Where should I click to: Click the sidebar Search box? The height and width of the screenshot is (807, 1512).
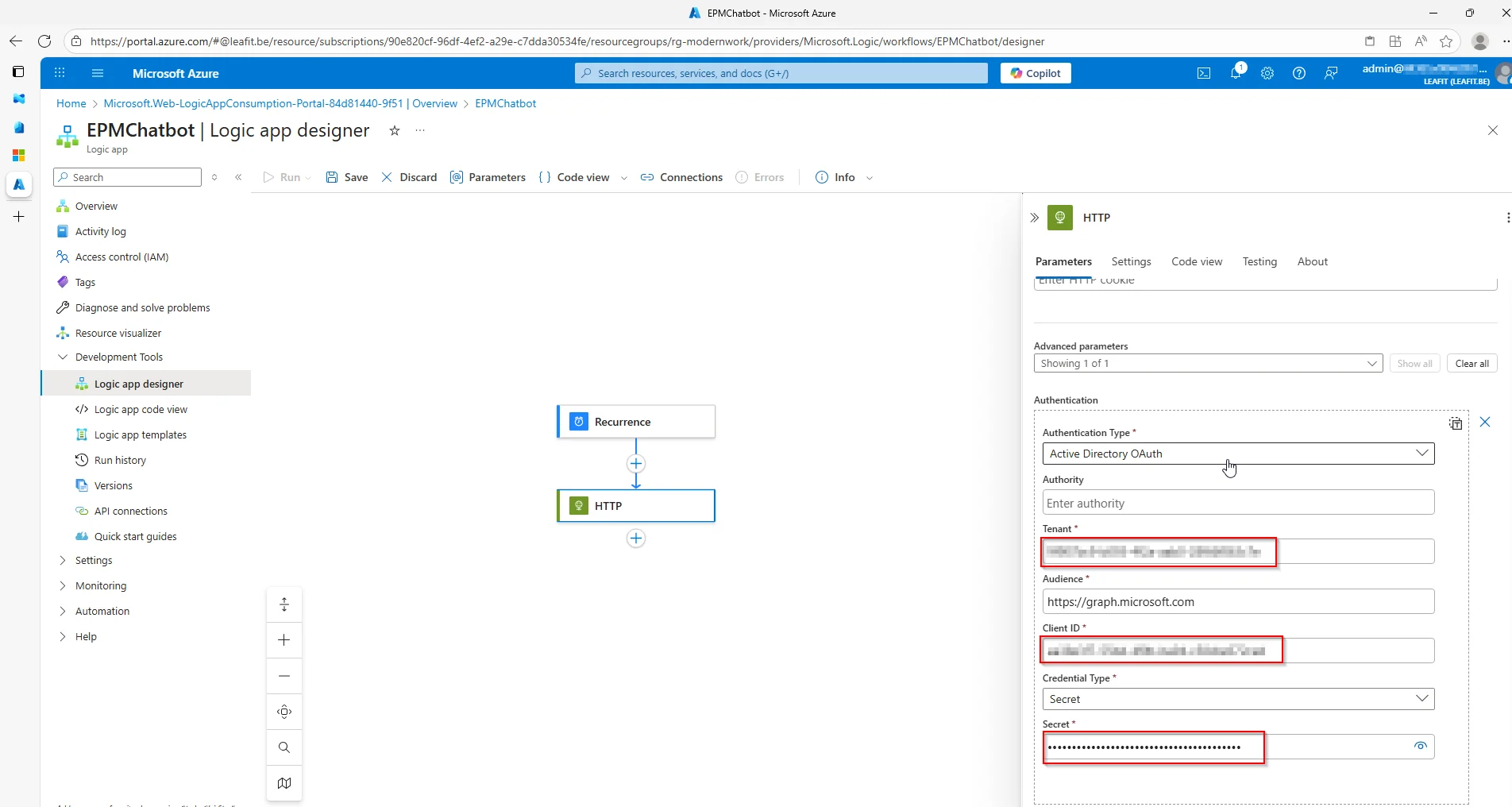point(127,177)
